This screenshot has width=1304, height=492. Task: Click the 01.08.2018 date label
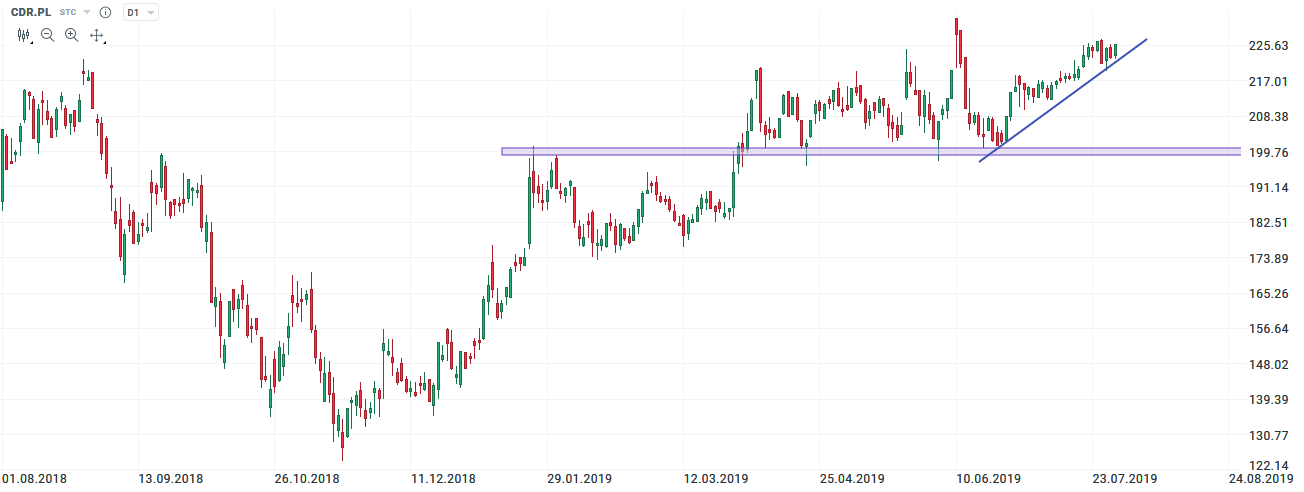[35, 479]
